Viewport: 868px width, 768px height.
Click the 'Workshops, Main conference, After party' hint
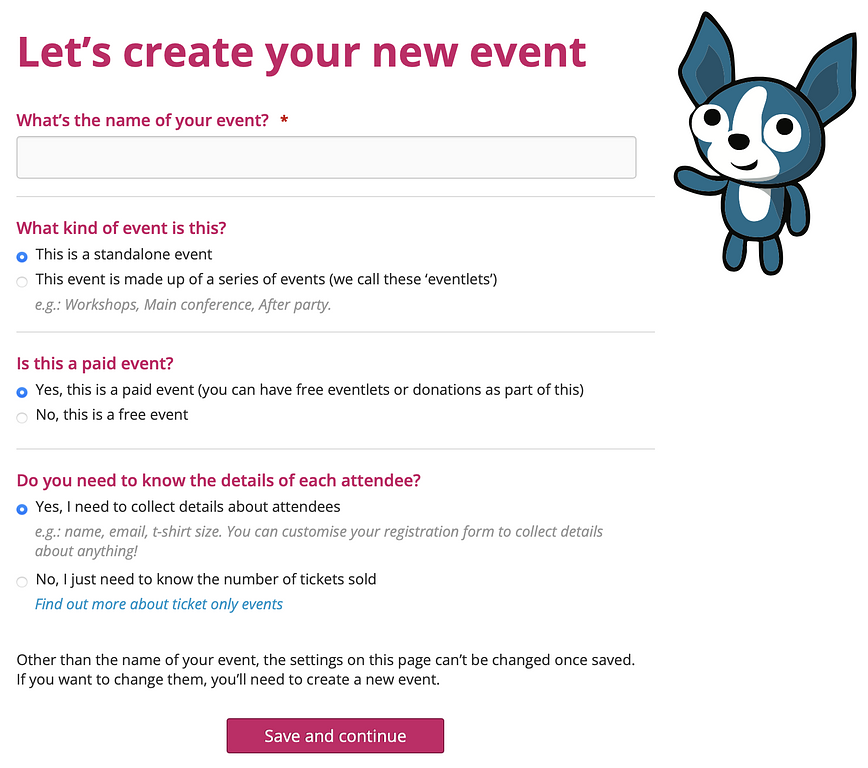pyautogui.click(x=183, y=305)
